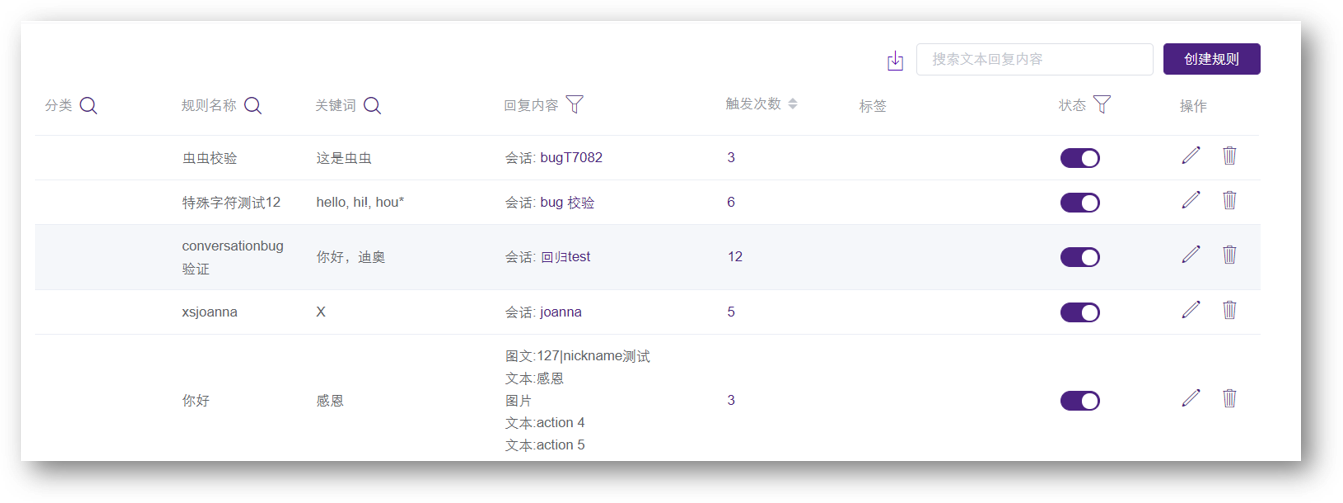
Task: Edit the 虫虫校验 rule
Action: point(1190,155)
